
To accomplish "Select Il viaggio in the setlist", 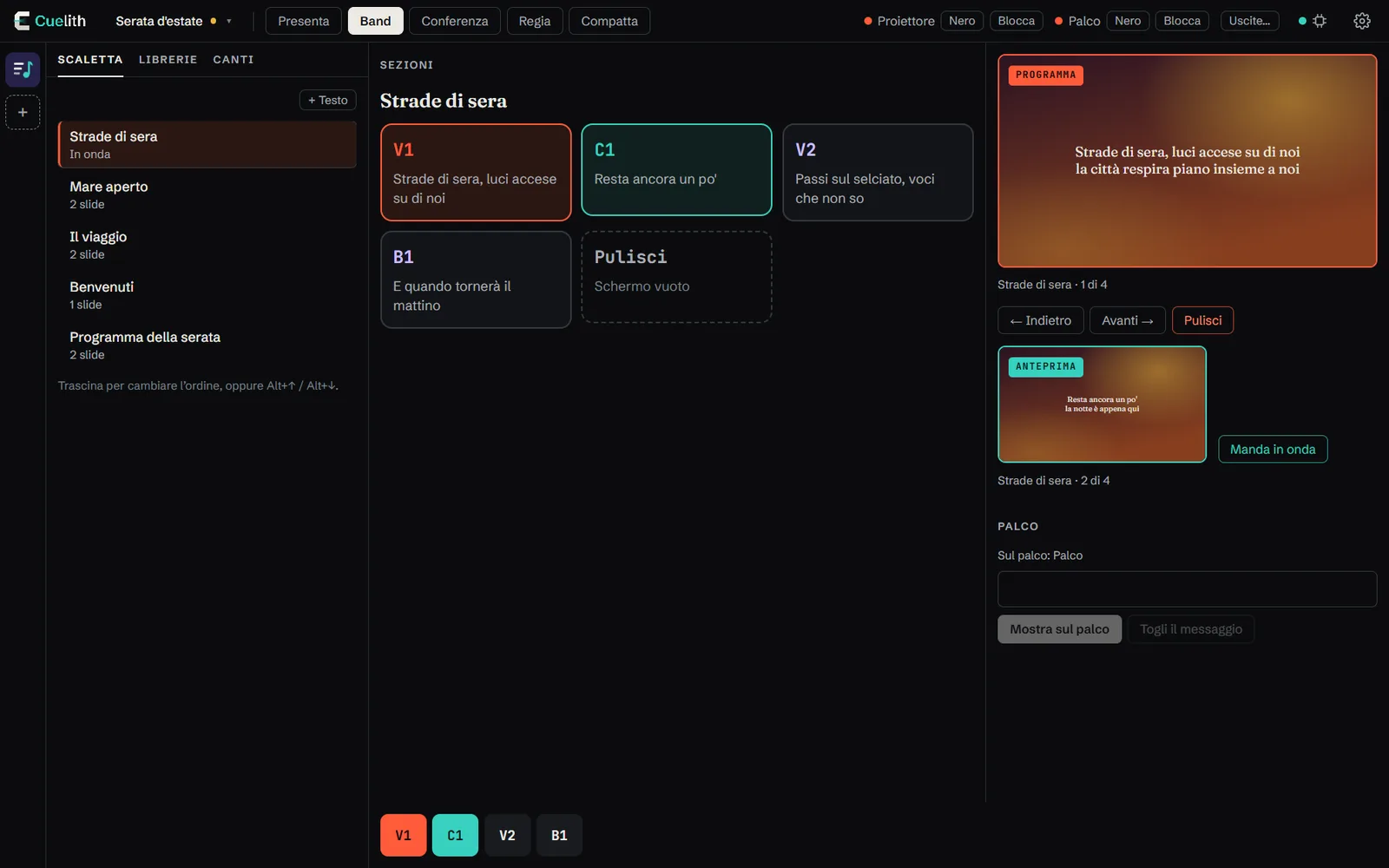I will [x=207, y=245].
